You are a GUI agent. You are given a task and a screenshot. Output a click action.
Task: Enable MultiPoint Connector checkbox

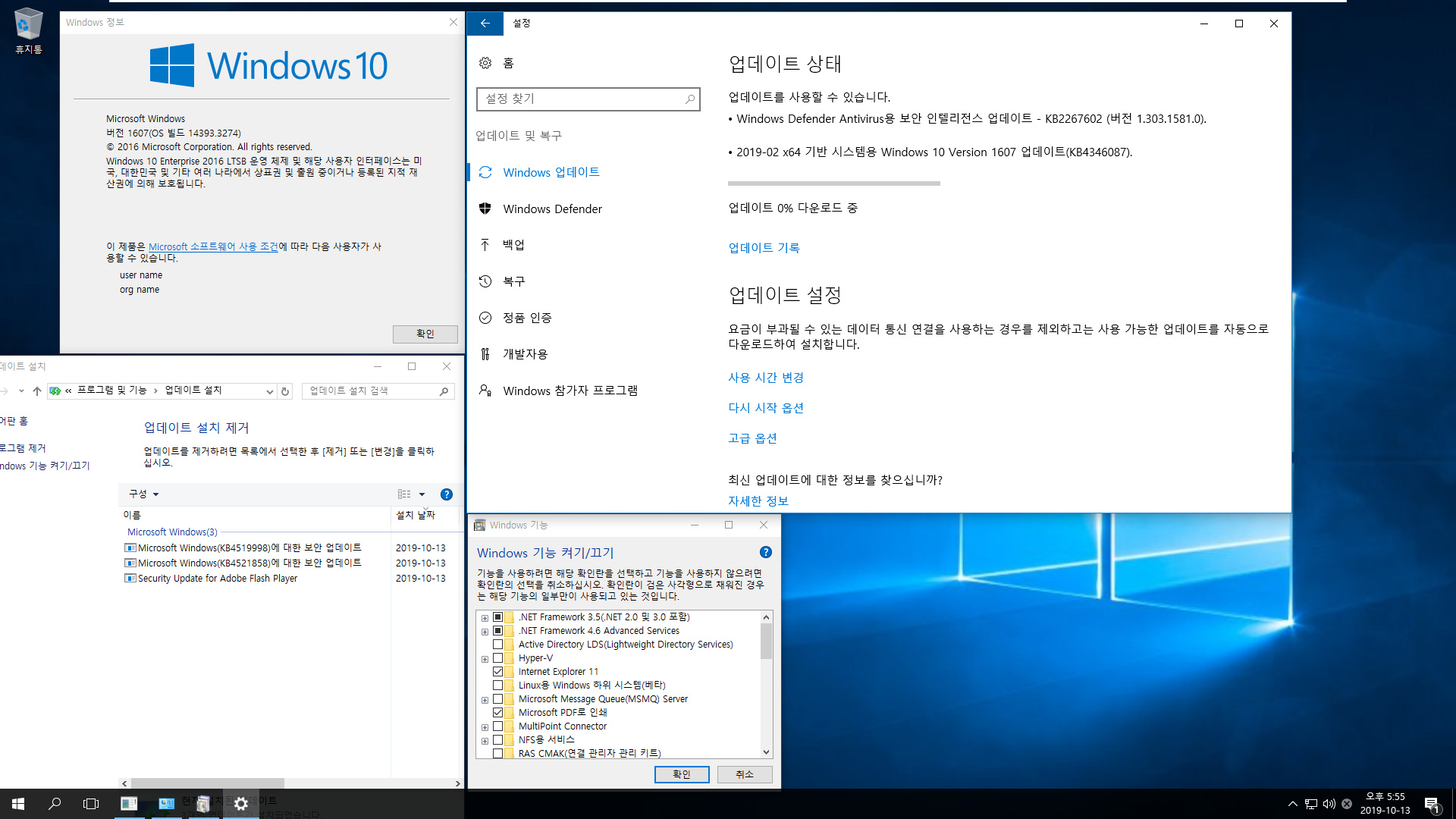[498, 726]
